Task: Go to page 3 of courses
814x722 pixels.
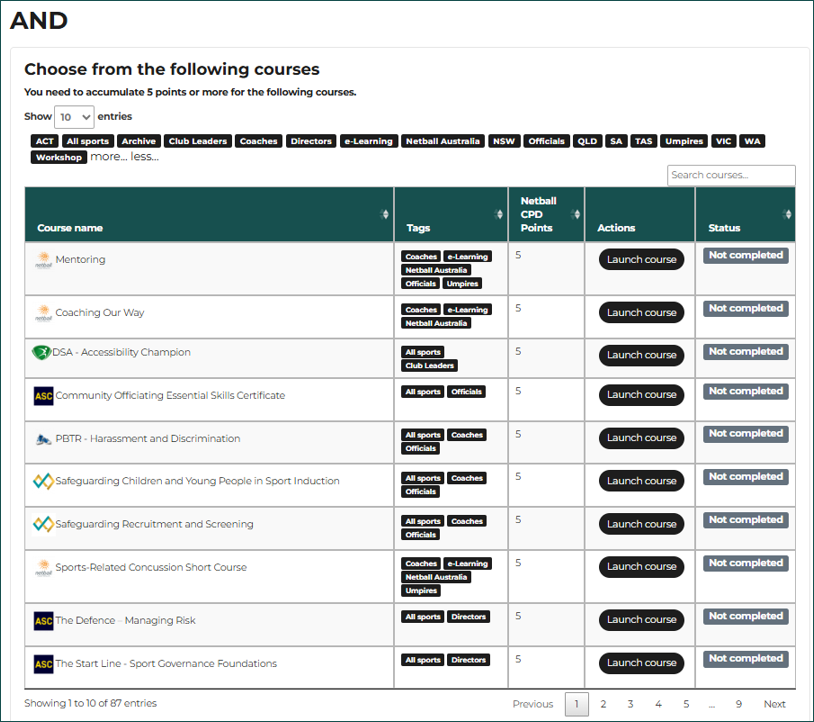Action: click(x=630, y=704)
